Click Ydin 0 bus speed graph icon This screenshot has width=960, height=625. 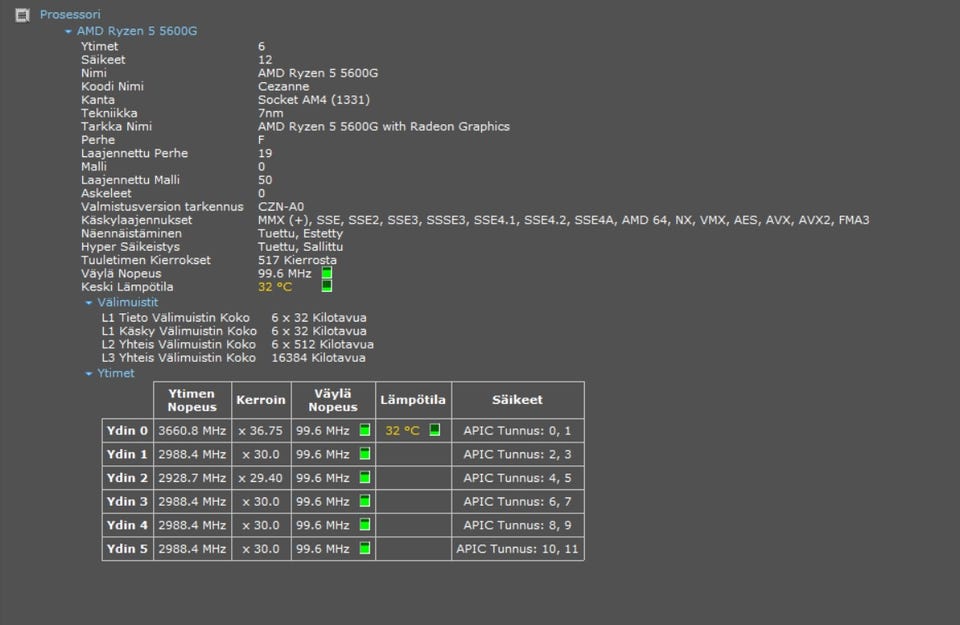coord(365,430)
